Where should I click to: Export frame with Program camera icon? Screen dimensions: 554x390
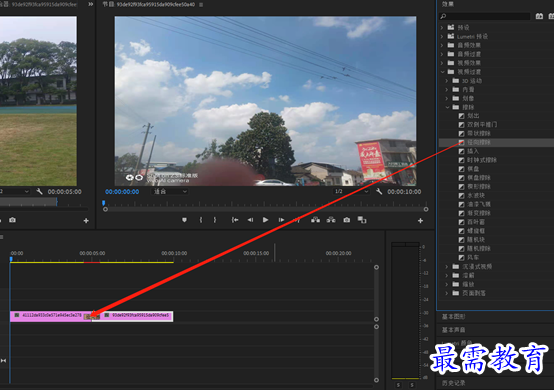point(347,220)
